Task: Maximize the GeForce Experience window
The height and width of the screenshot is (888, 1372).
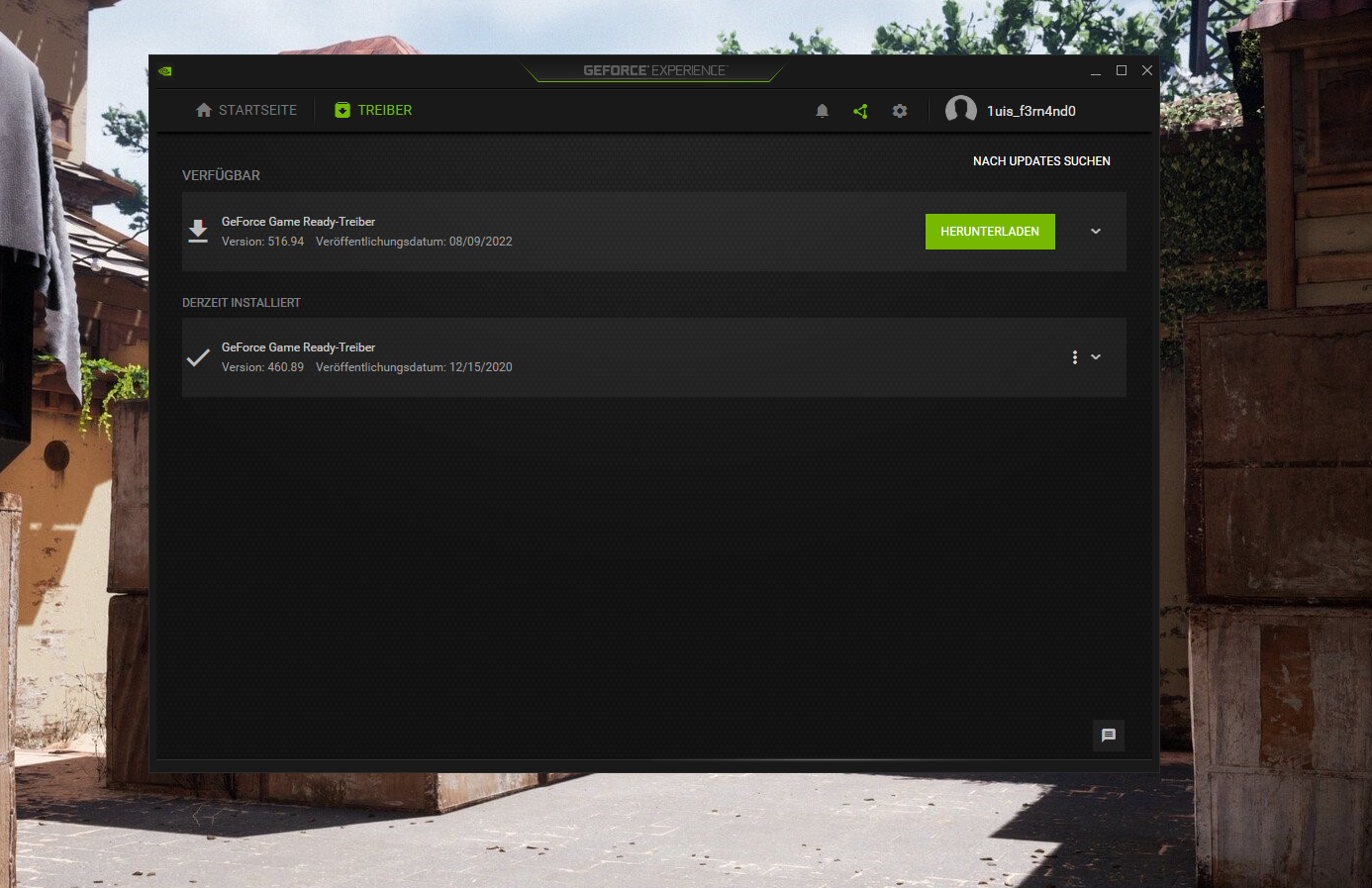Action: 1122,70
